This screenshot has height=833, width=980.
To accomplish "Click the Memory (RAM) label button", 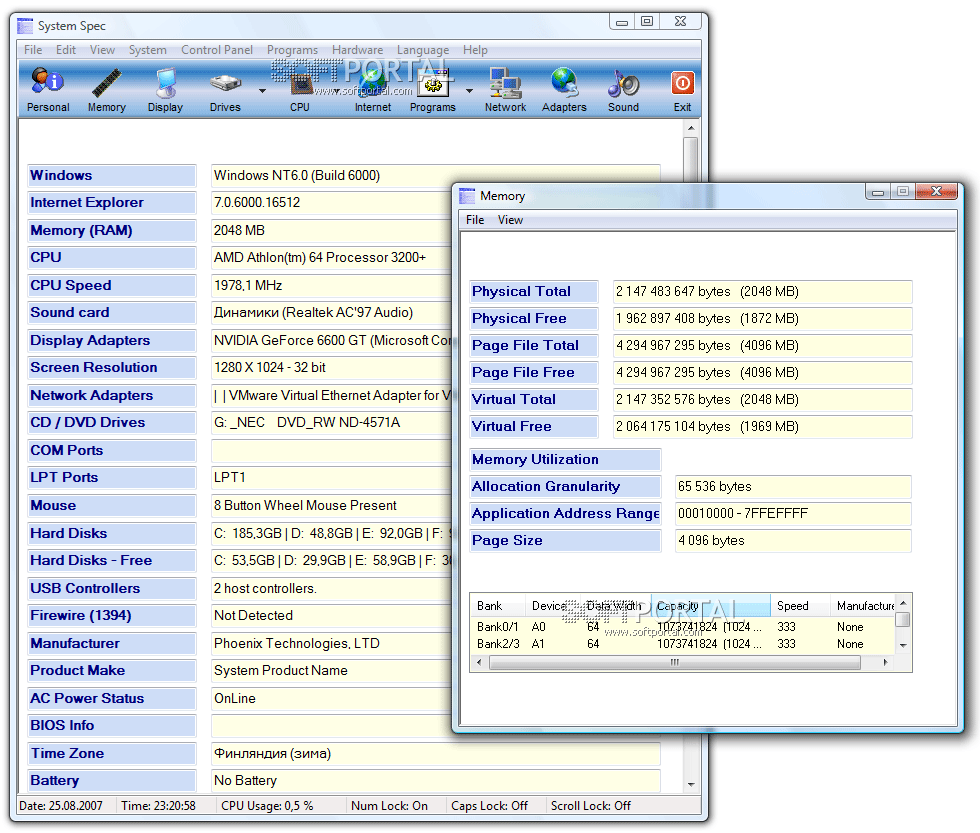I will point(112,231).
